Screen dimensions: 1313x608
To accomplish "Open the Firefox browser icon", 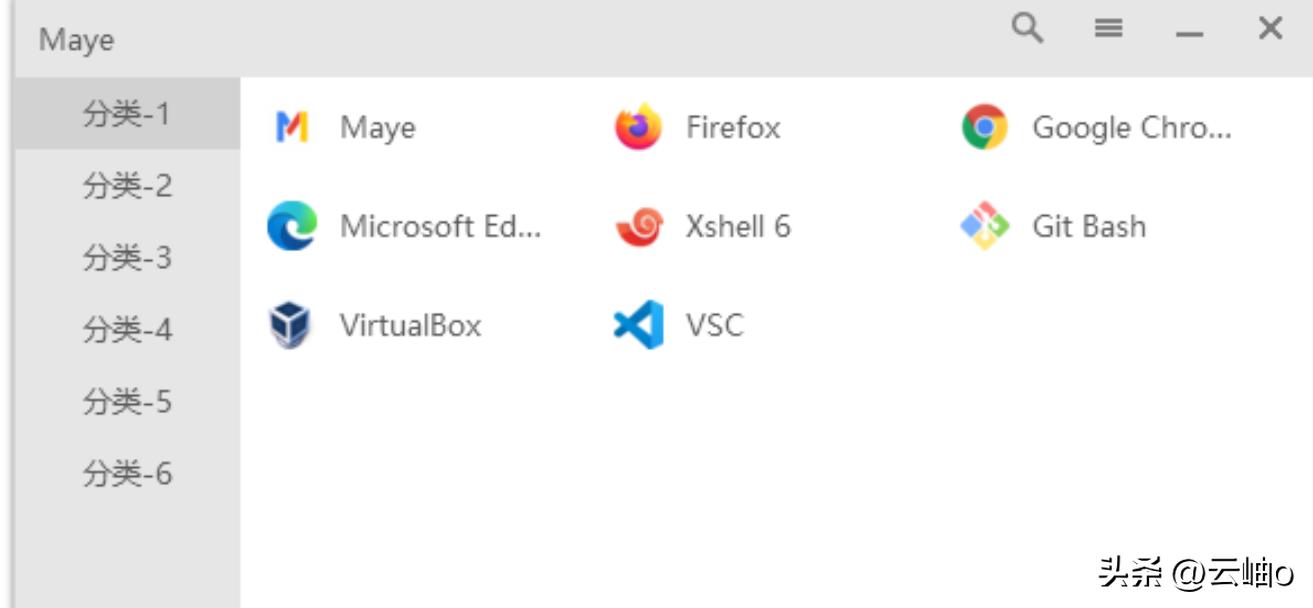I will (x=638, y=127).
